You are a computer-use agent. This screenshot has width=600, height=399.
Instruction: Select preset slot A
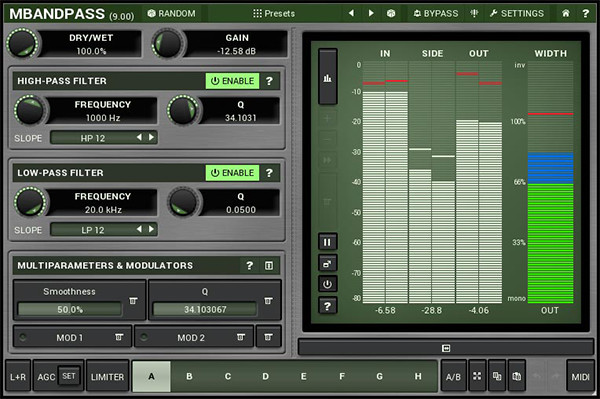(x=152, y=376)
